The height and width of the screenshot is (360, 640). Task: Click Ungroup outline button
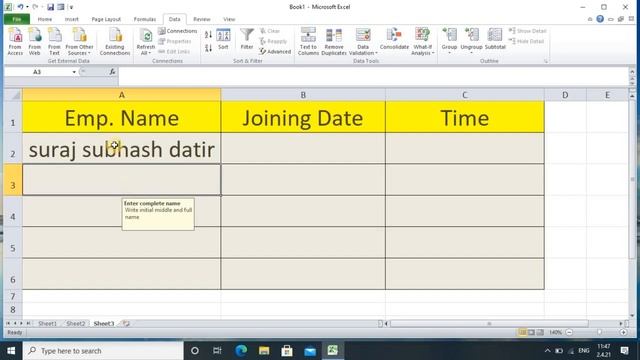point(471,40)
